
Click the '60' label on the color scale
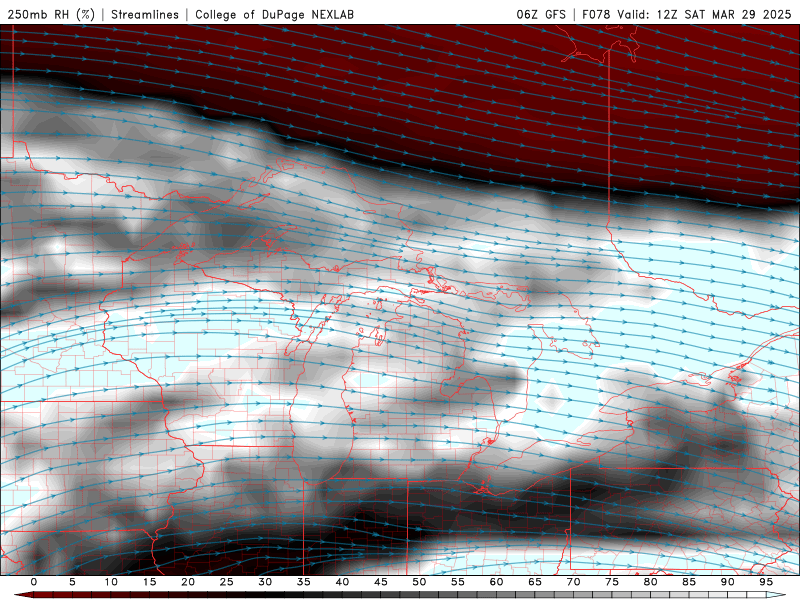tap(496, 582)
